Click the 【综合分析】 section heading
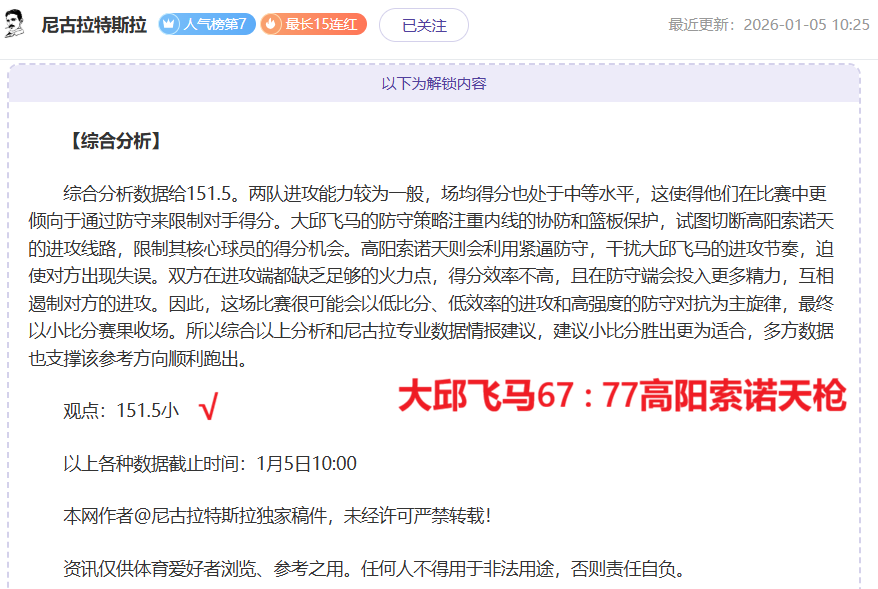878x589 pixels. click(114, 141)
